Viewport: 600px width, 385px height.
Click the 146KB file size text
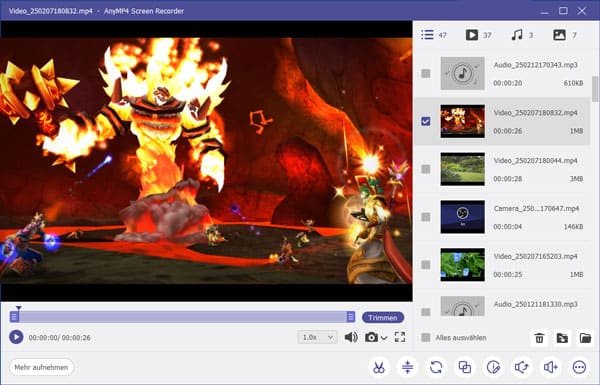(x=573, y=227)
